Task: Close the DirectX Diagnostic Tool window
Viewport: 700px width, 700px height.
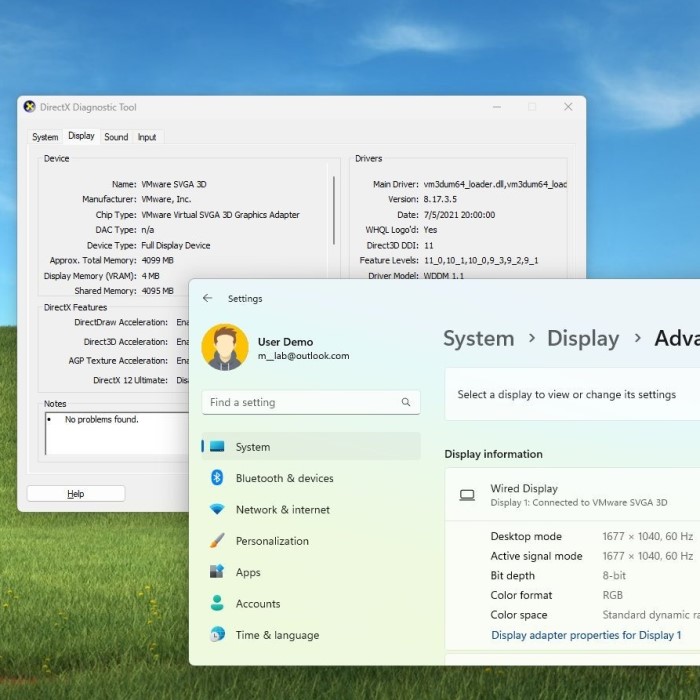Action: tap(568, 107)
